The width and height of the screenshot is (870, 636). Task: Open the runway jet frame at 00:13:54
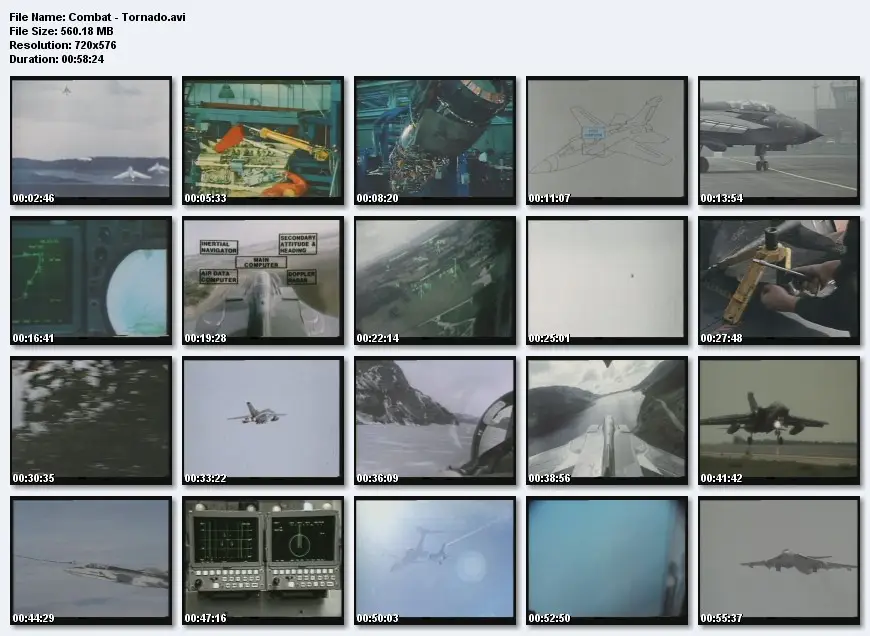click(x=779, y=140)
